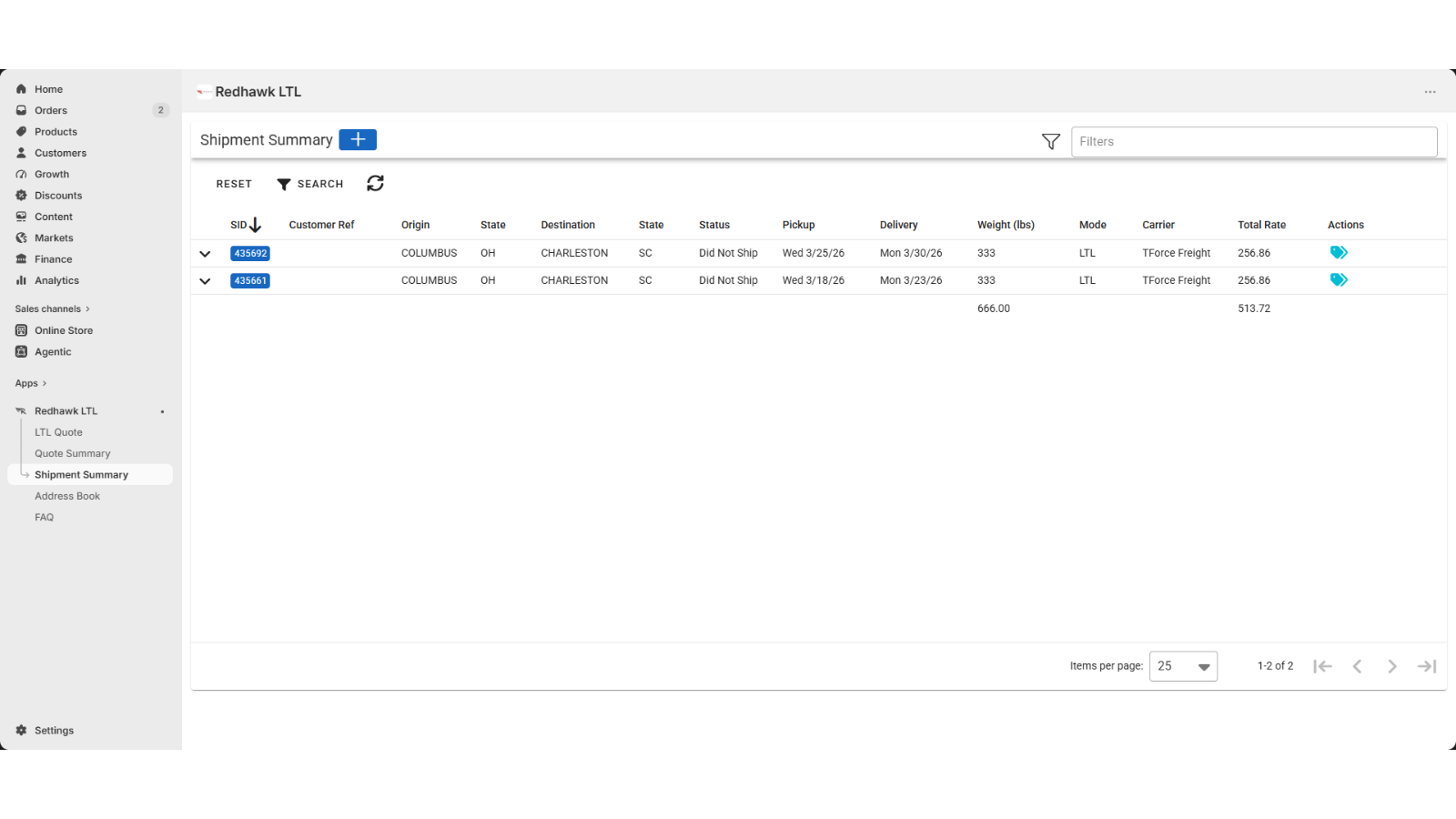Screen dimensions: 1456x819
Task: Click the Shipment Summary page title
Action: coord(267,140)
